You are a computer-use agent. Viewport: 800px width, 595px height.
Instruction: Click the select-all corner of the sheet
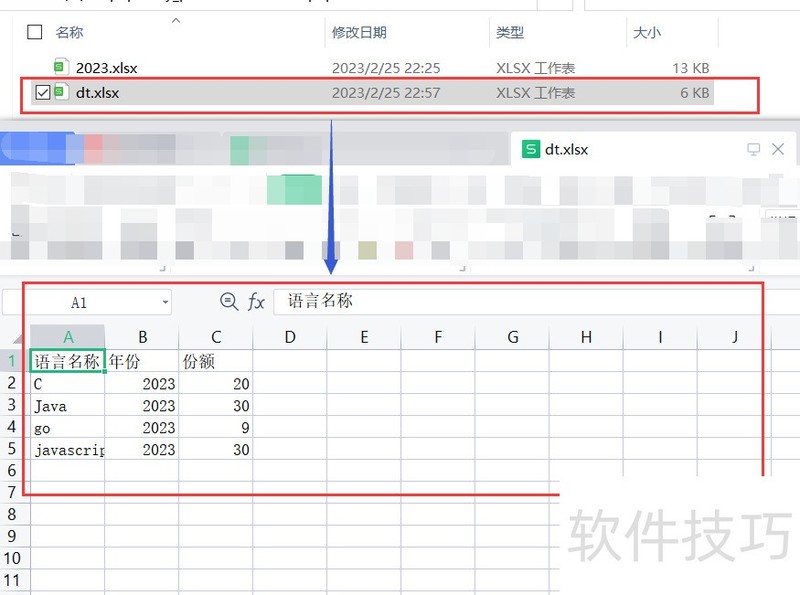[15, 337]
